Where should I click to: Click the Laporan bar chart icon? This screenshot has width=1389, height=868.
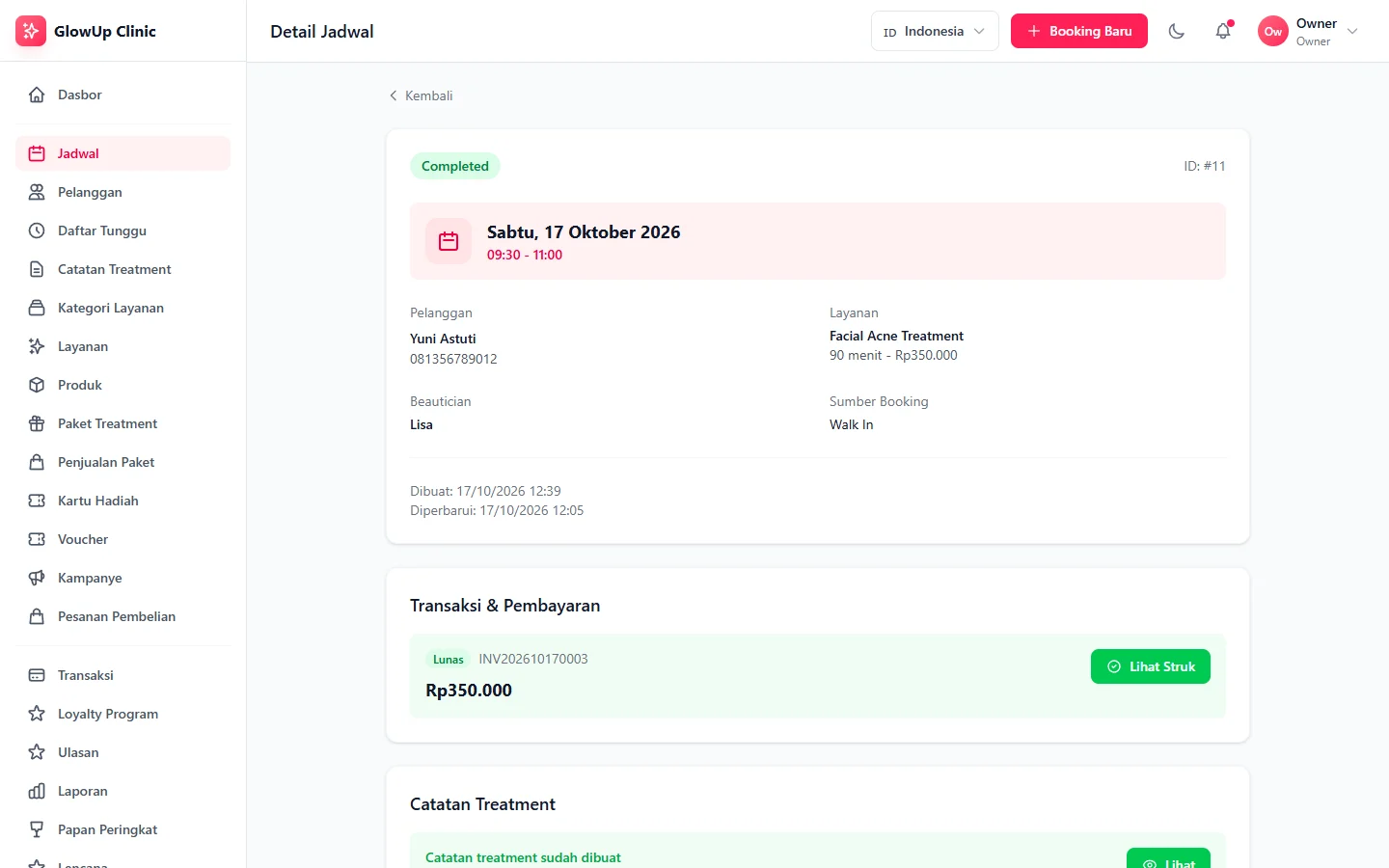(x=37, y=791)
